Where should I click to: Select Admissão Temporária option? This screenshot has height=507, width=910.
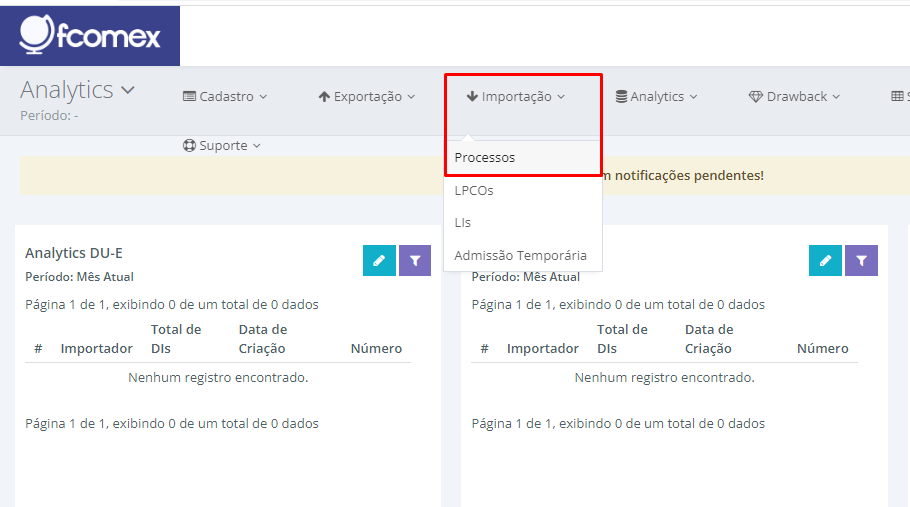tap(523, 255)
